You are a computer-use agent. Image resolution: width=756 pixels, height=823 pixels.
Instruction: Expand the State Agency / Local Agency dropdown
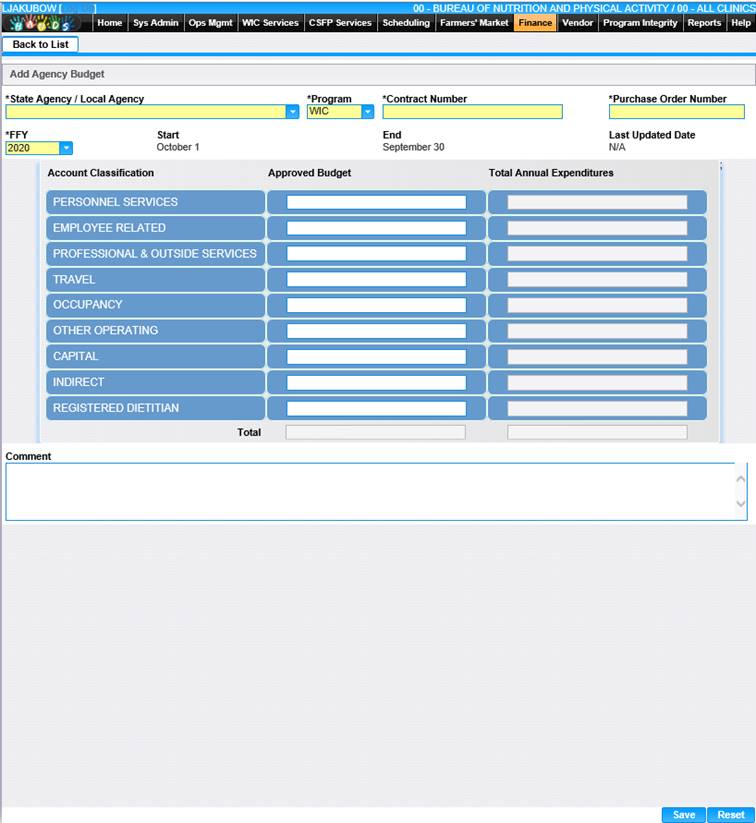point(292,112)
